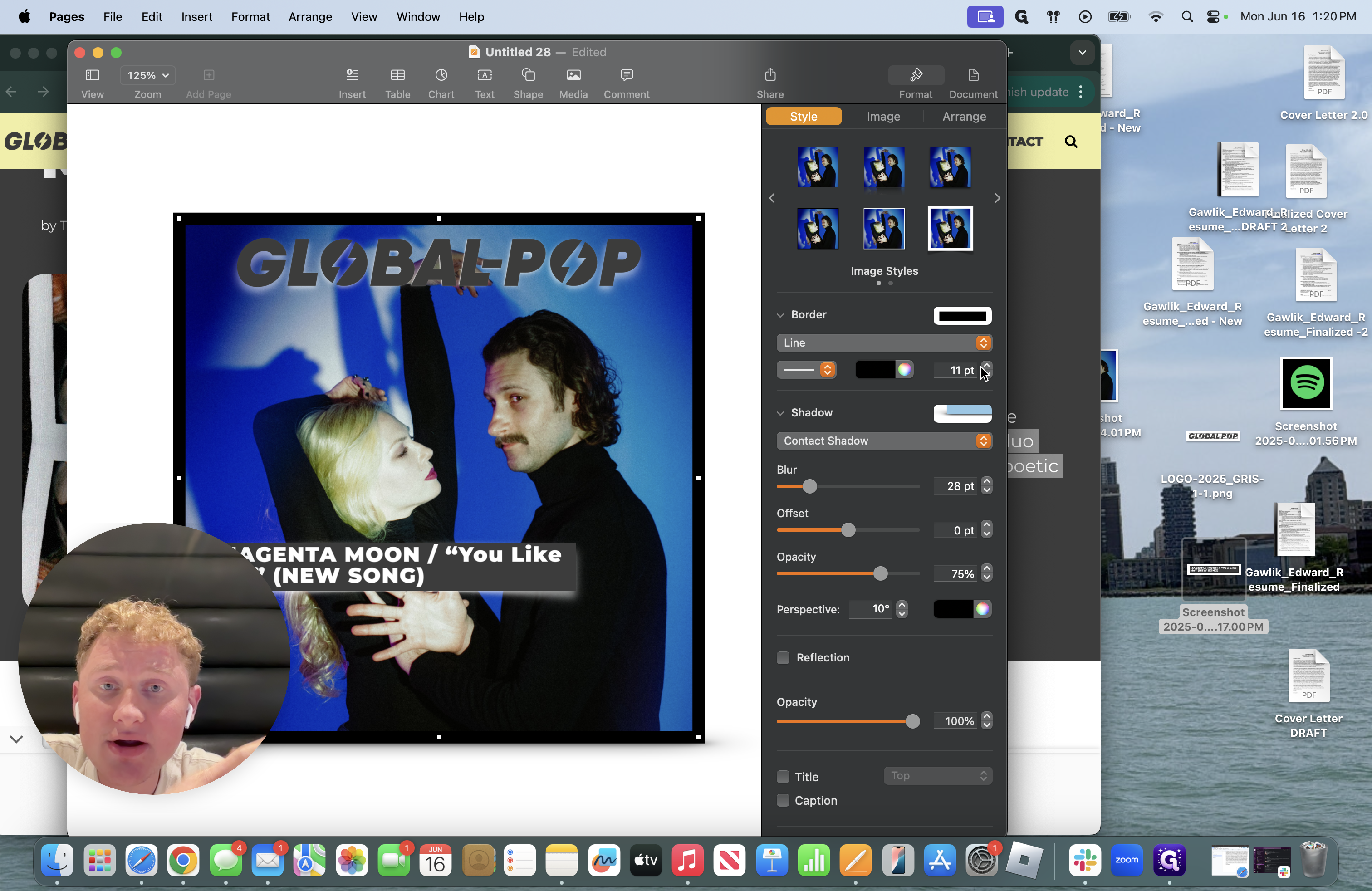Open Chrome from the Dock
Viewport: 1372px width, 891px height.
[x=183, y=861]
